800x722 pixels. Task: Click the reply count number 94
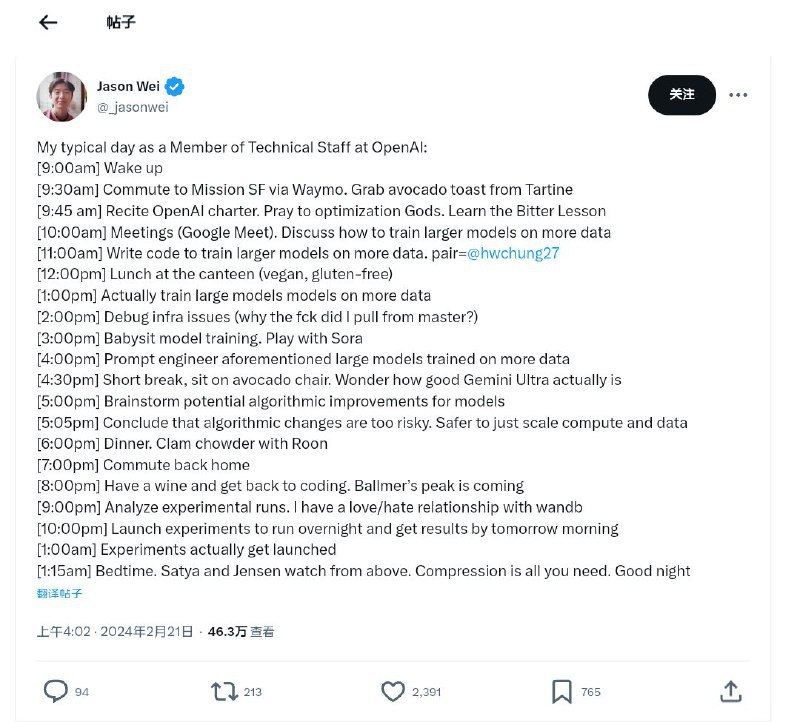[x=80, y=691]
